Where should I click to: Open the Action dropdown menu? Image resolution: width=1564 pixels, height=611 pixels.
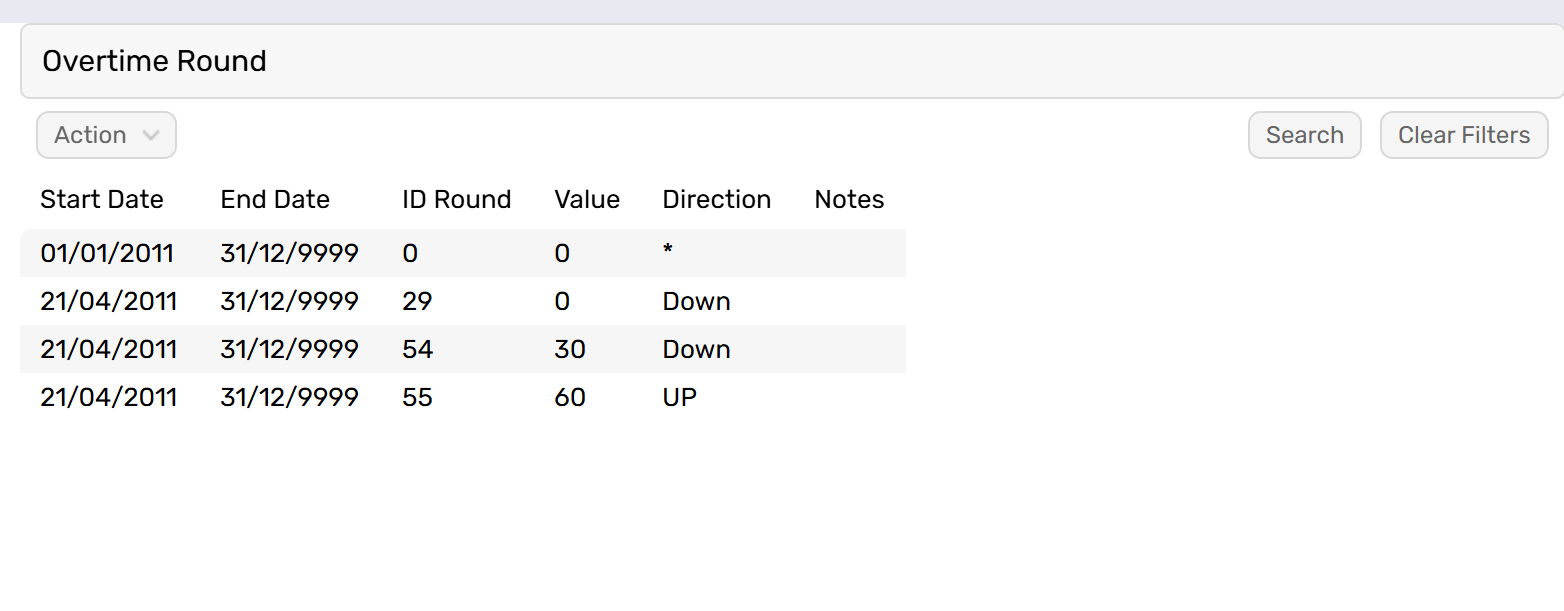point(106,135)
